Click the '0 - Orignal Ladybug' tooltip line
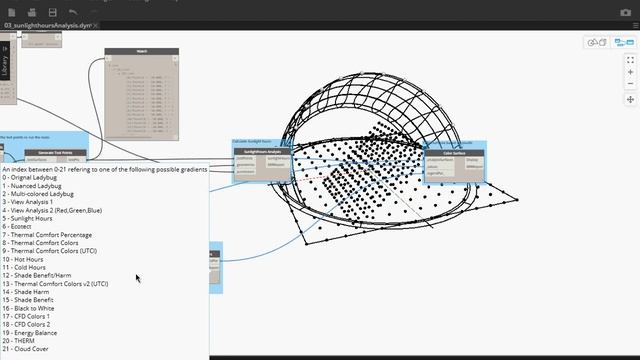Screen dimensions: 640x360 (x=29, y=178)
